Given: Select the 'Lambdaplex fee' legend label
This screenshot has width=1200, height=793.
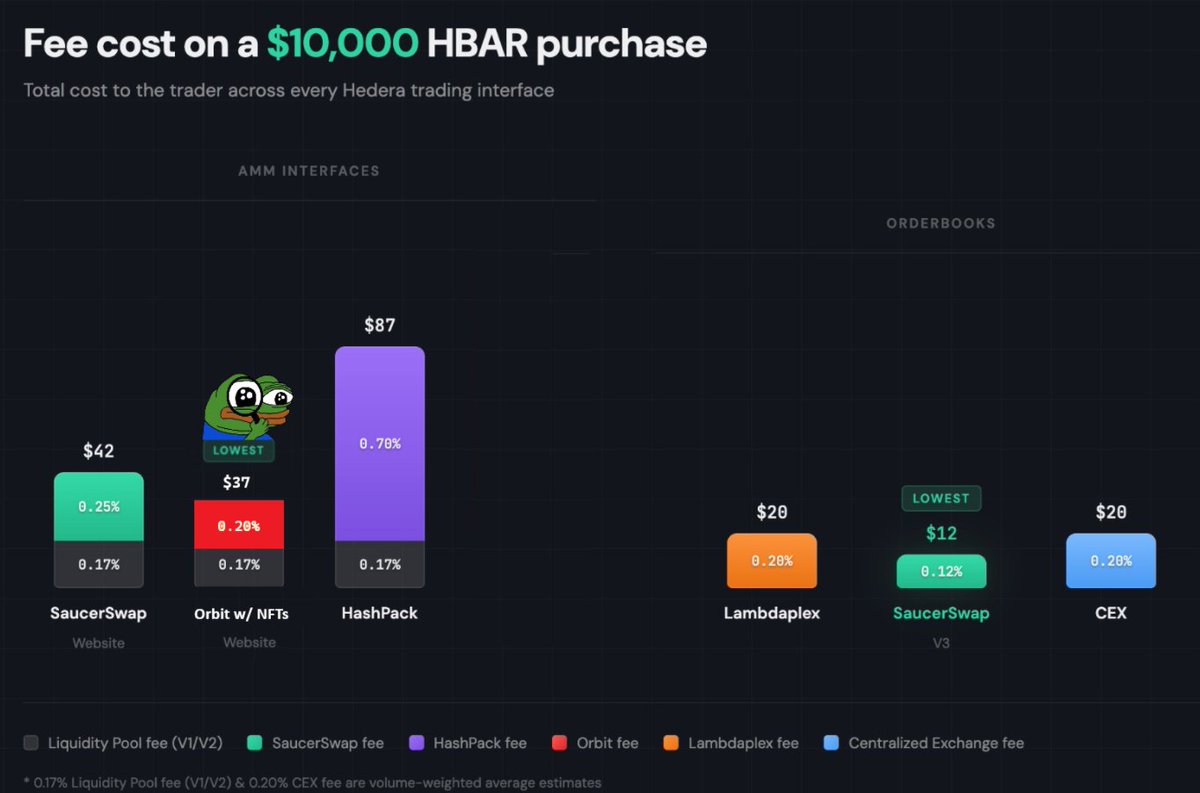Looking at the screenshot, I should [x=743, y=743].
